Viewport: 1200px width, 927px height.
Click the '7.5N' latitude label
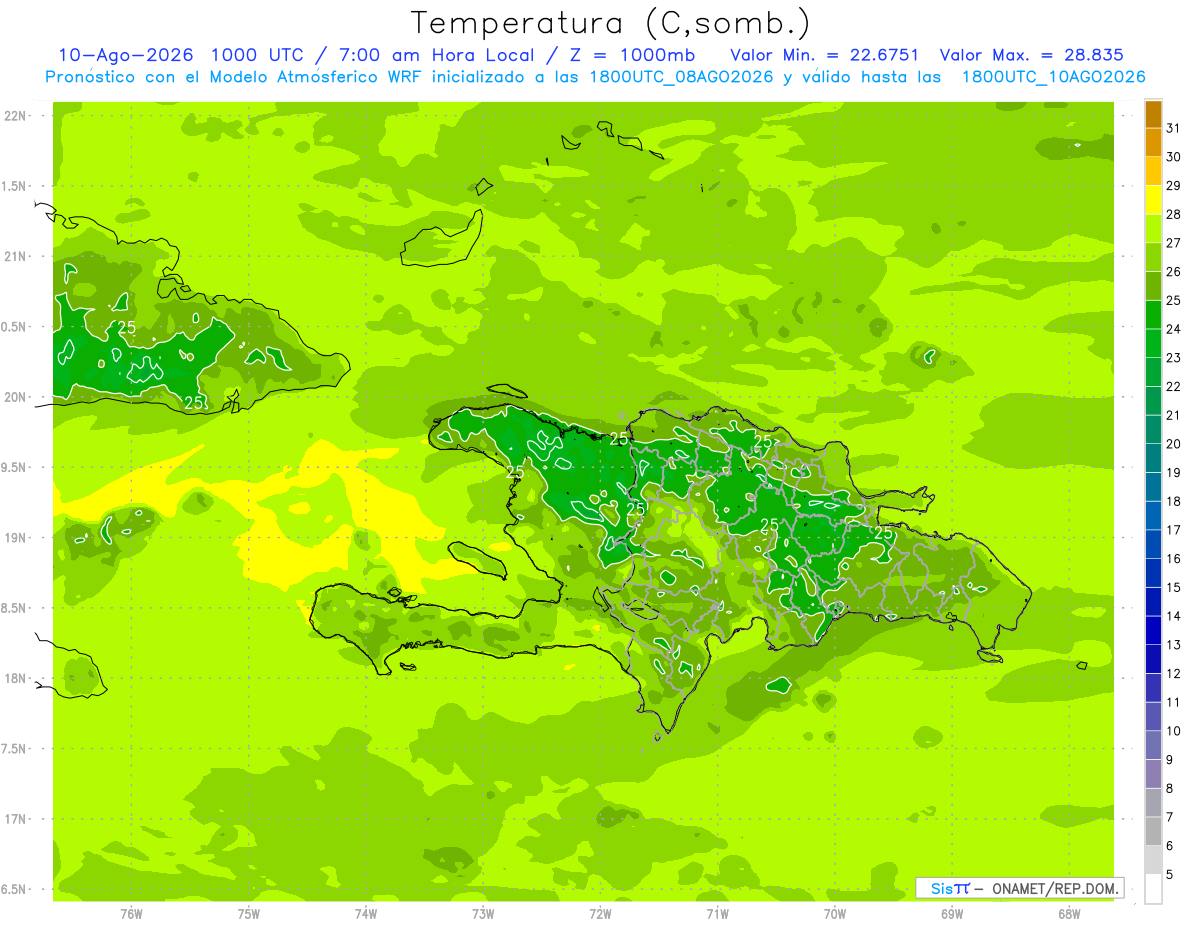coord(14,749)
